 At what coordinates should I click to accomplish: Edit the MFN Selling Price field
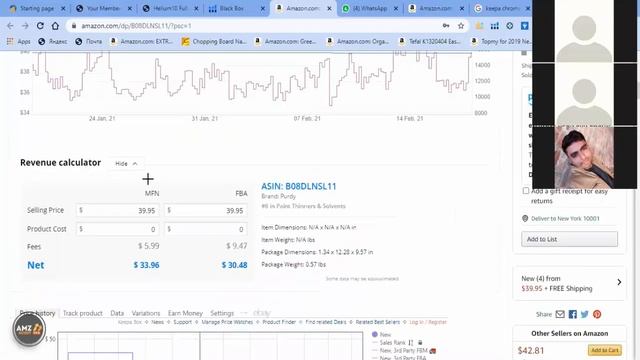[118, 210]
